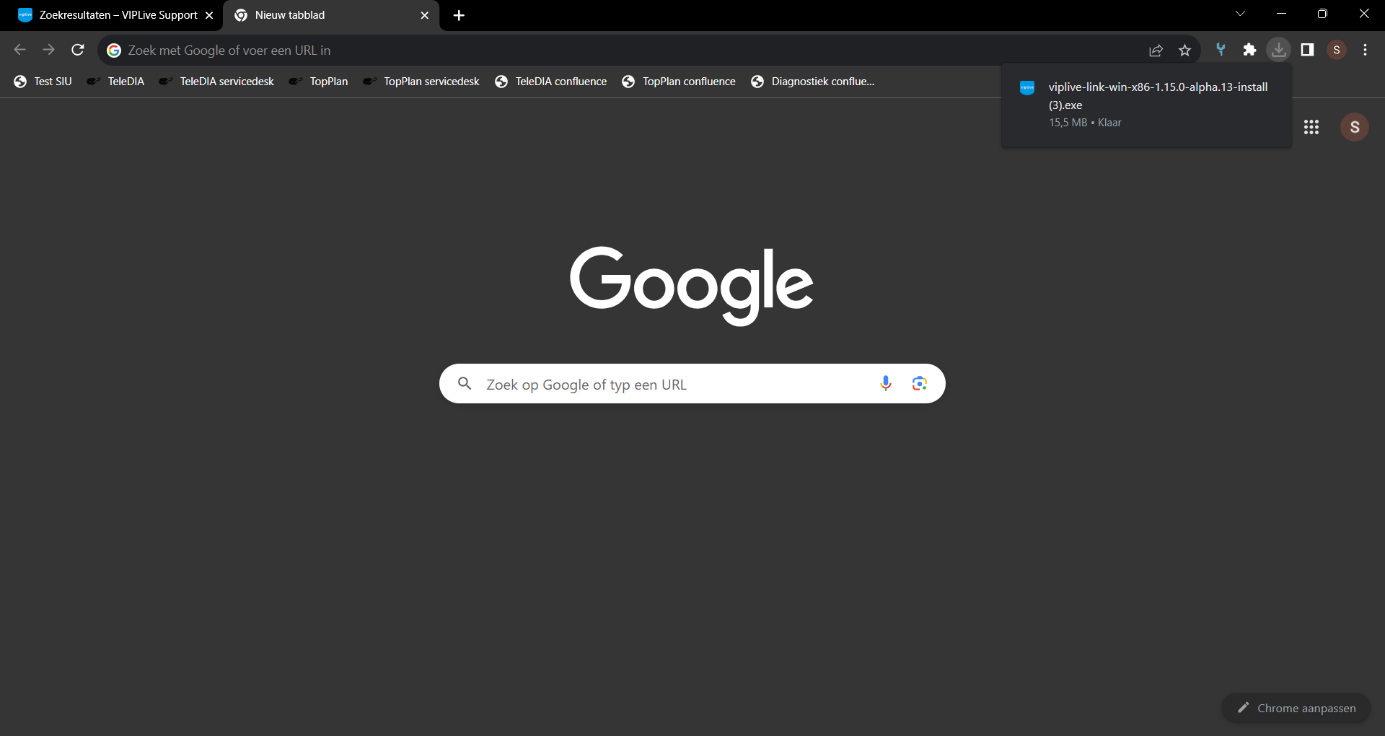Search by image with Google Lens icon

(x=919, y=384)
